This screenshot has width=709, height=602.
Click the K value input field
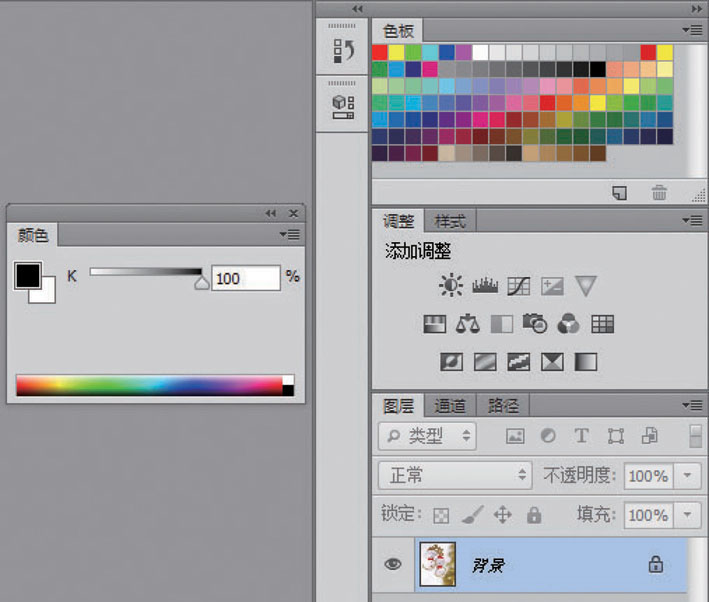[x=245, y=278]
